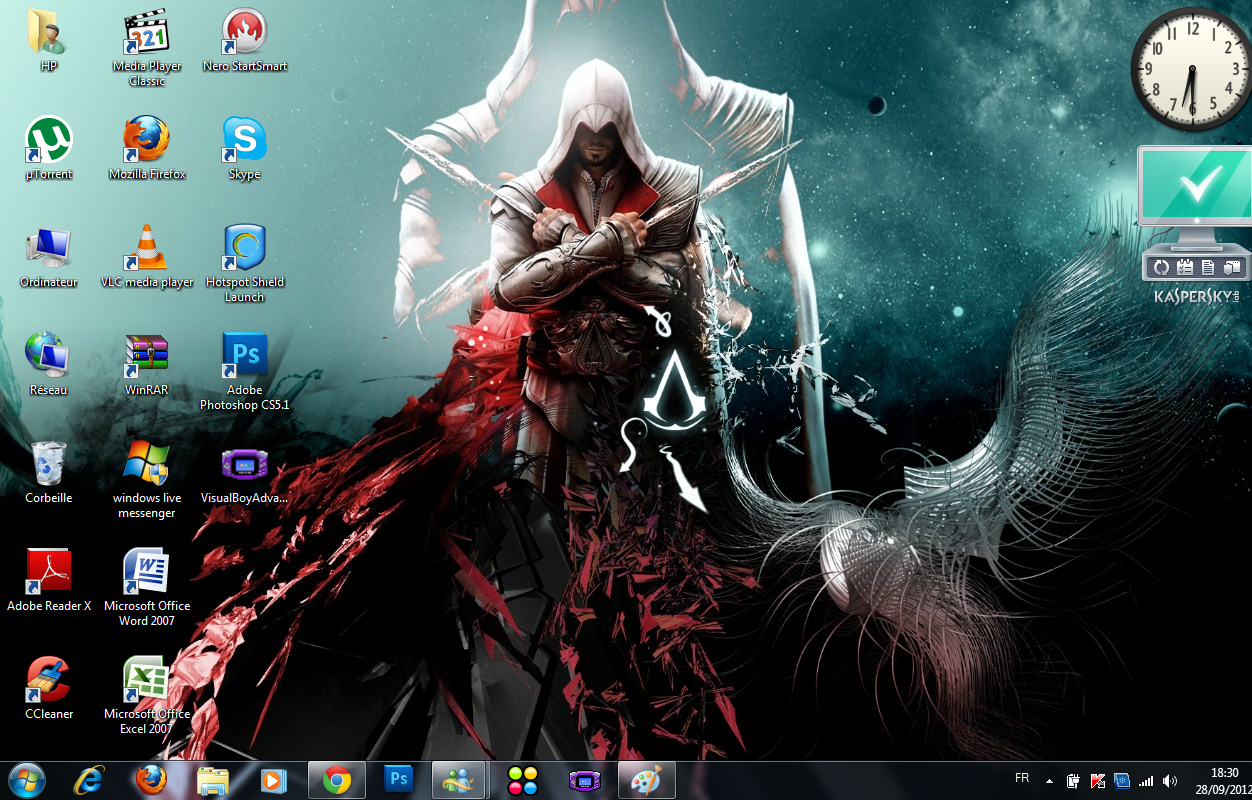The width and height of the screenshot is (1252, 800).
Task: Click the purple Game Boy taskbar icon
Action: tap(584, 780)
